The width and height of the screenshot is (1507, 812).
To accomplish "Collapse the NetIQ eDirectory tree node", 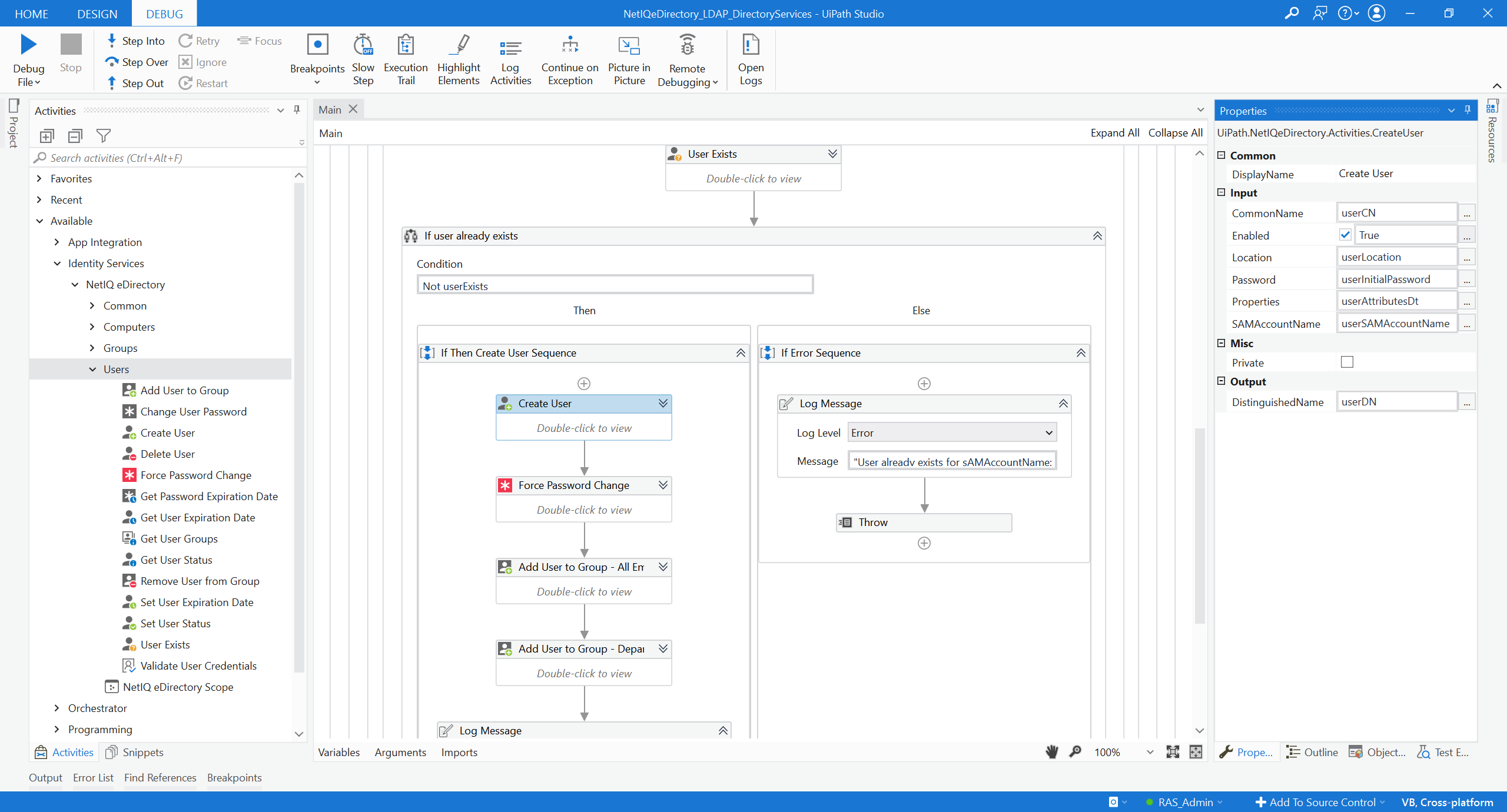I will pyautogui.click(x=75, y=284).
